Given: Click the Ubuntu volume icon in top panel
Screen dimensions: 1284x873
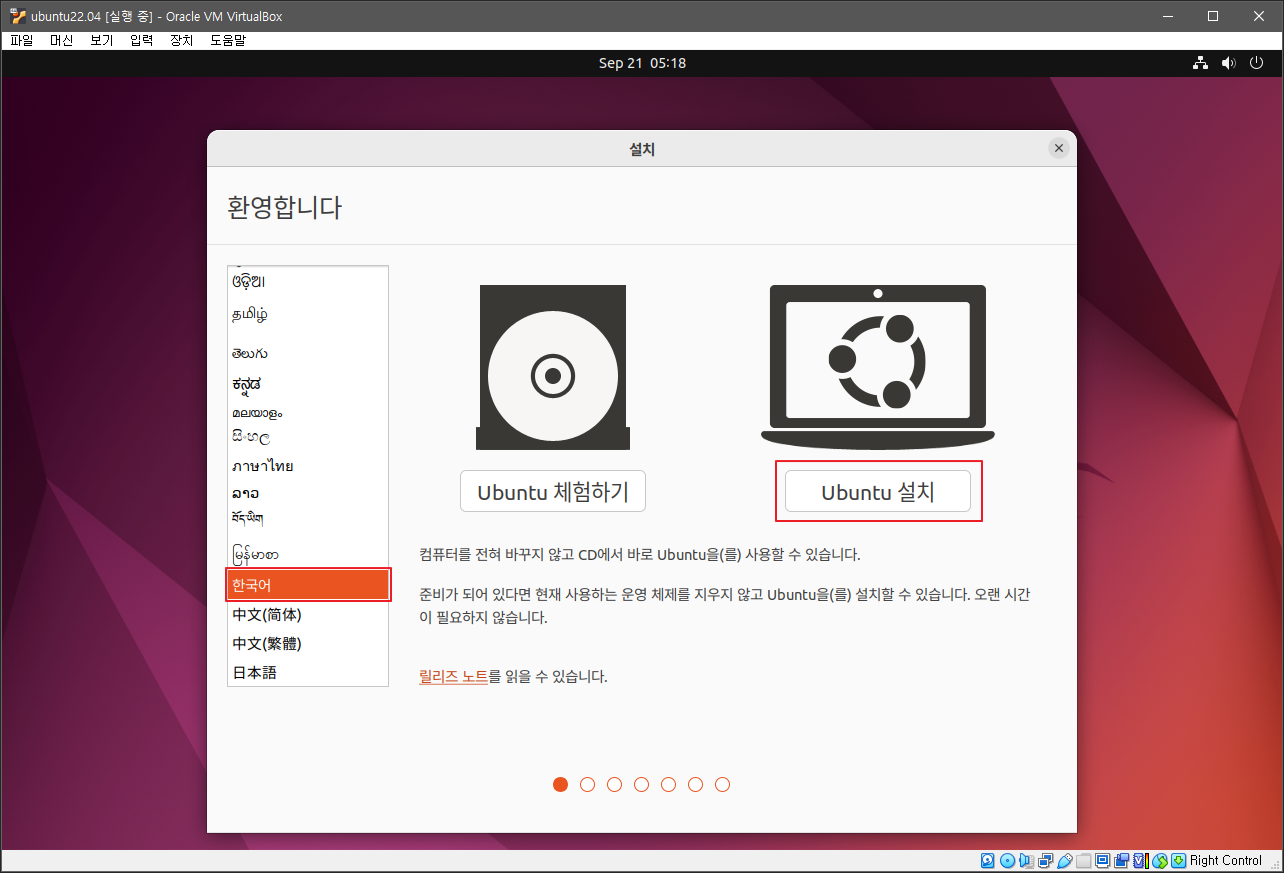Looking at the screenshot, I should tap(1228, 63).
